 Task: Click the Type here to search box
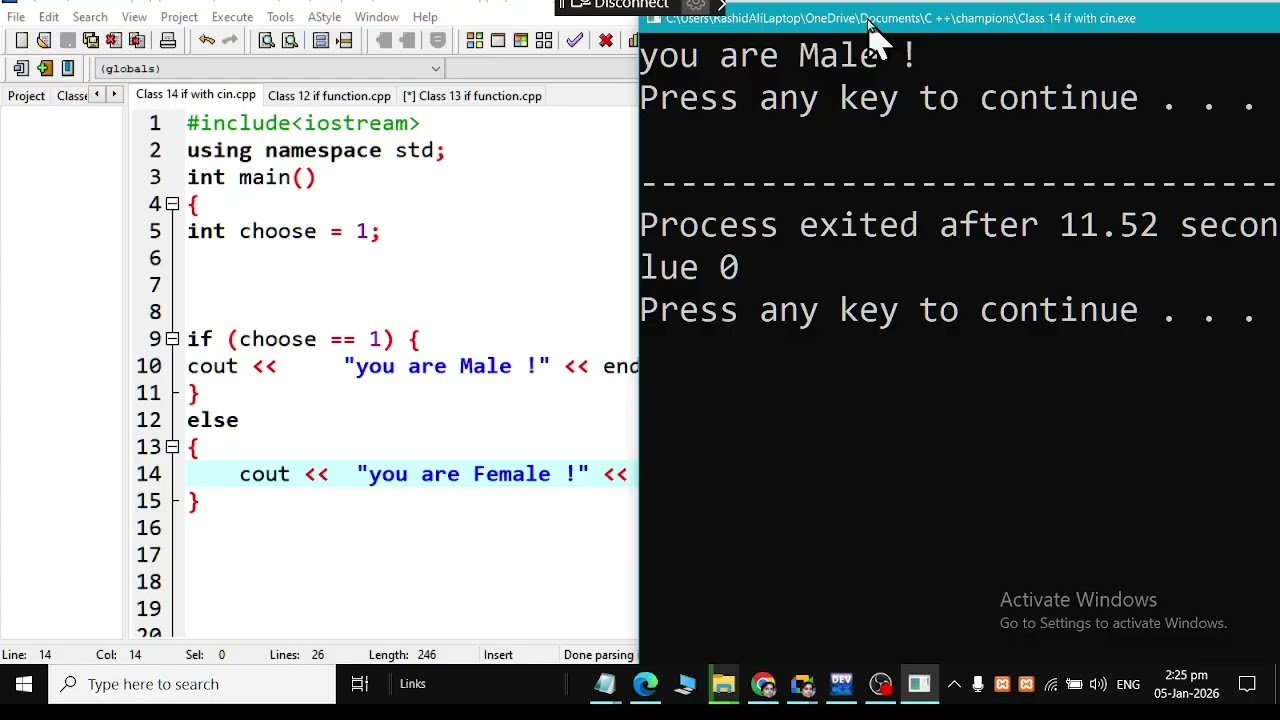[x=192, y=684]
